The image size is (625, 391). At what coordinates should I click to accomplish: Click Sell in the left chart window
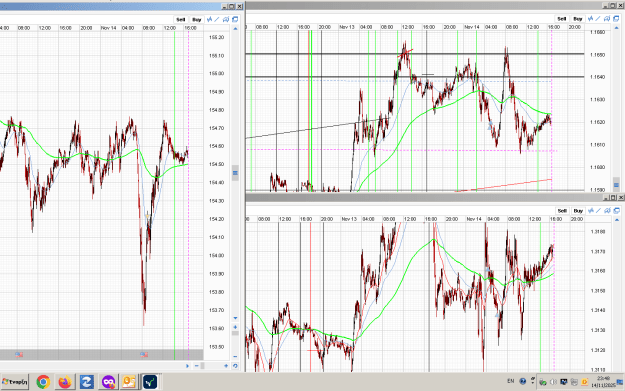[x=181, y=20]
